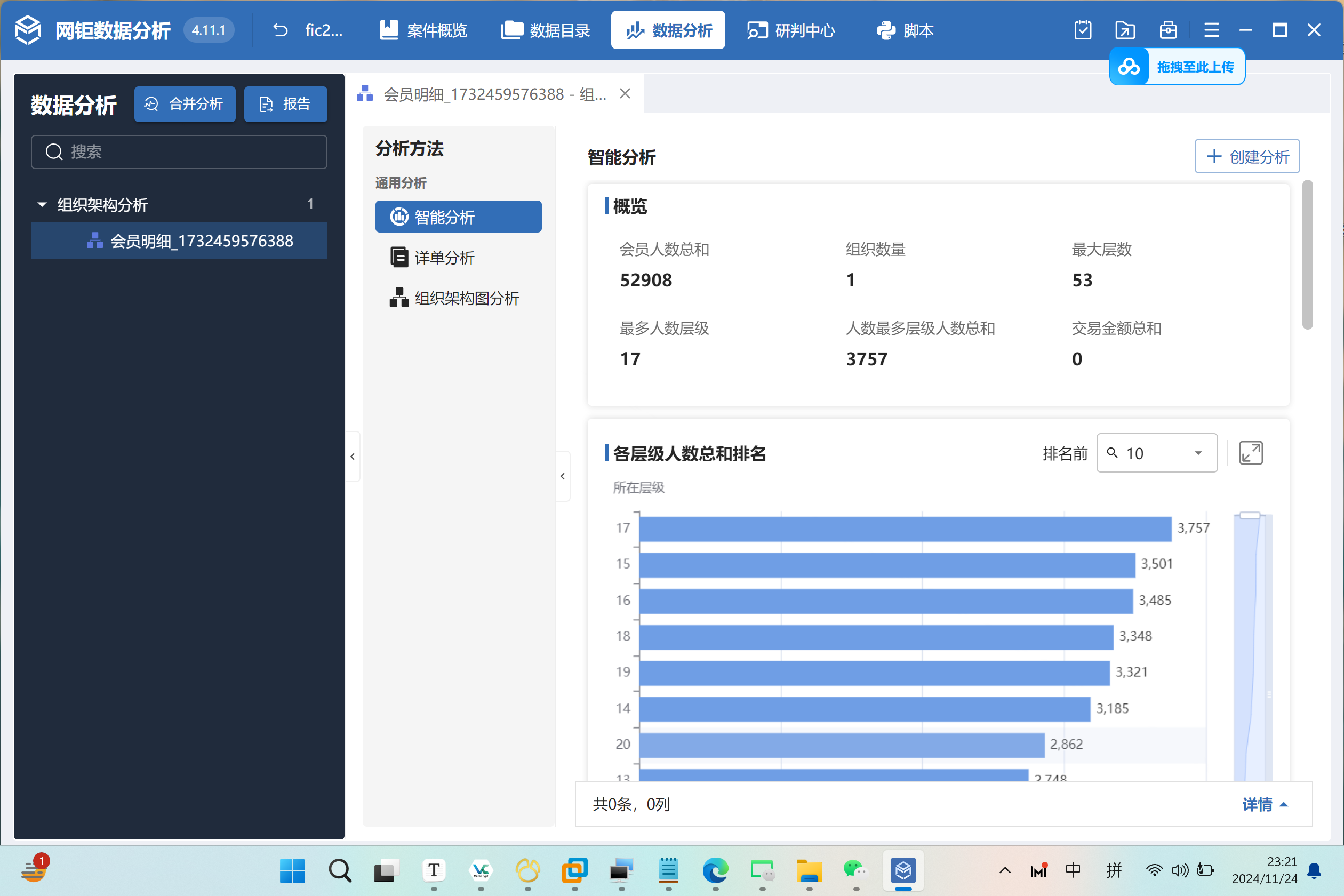Viewport: 1344px width, 896px height.
Task: Click the level 17 bar in chart
Action: (905, 529)
